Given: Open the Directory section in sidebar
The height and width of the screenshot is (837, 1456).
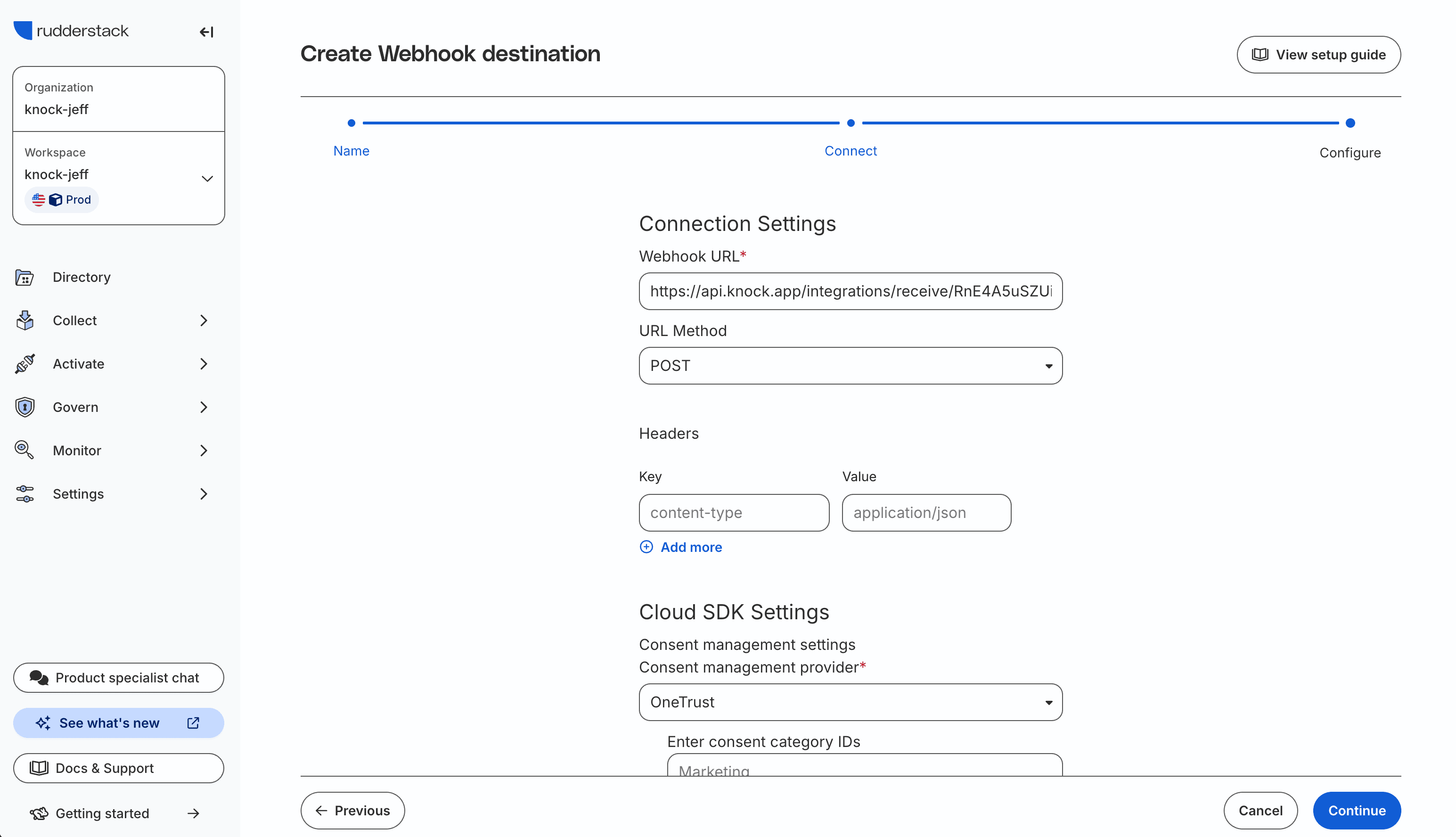Looking at the screenshot, I should (x=81, y=277).
